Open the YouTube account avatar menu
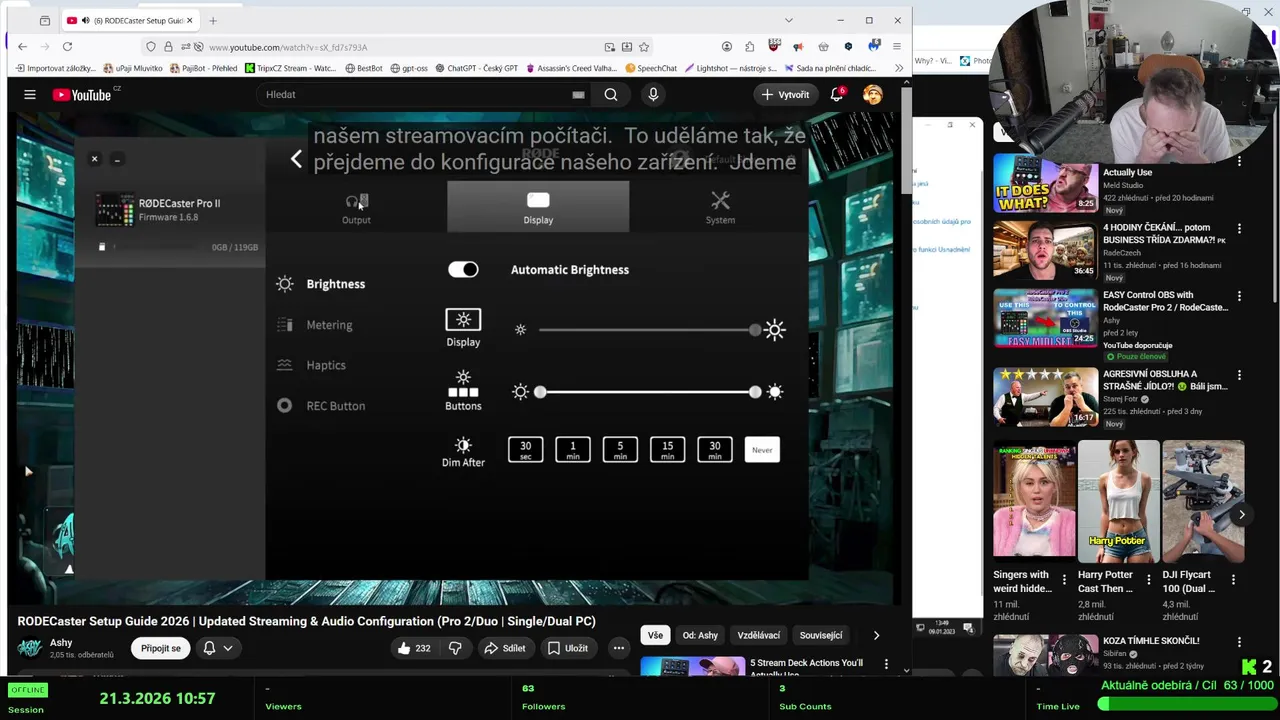1280x720 pixels. pos(873,94)
